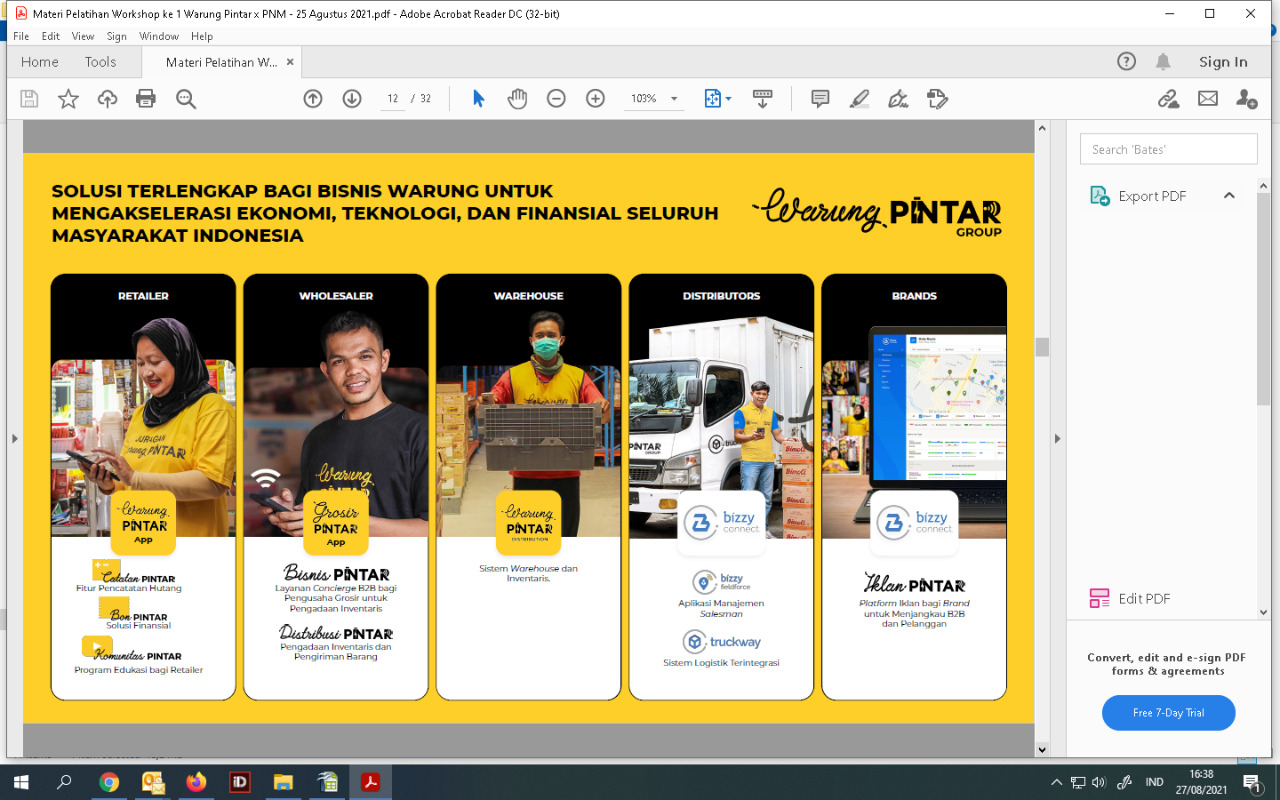Select the Hand pan tool
This screenshot has width=1280, height=800.
tap(517, 99)
